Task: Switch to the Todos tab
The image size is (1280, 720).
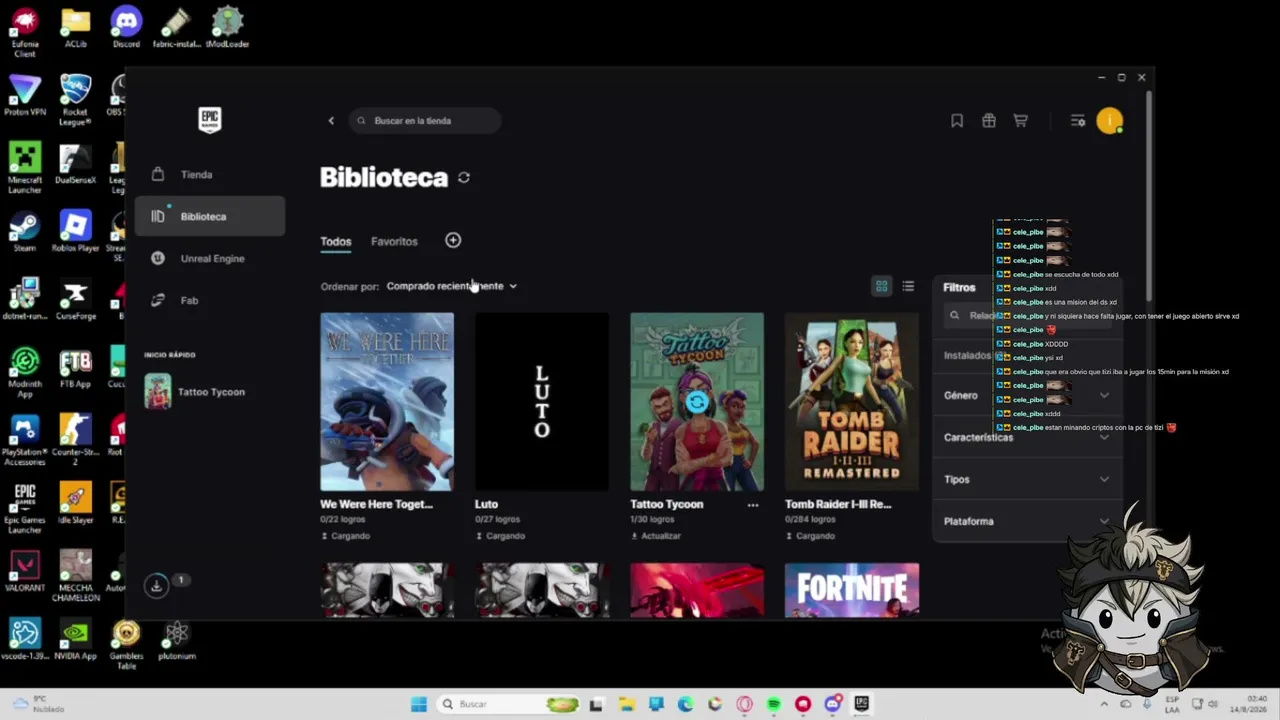Action: click(x=336, y=241)
